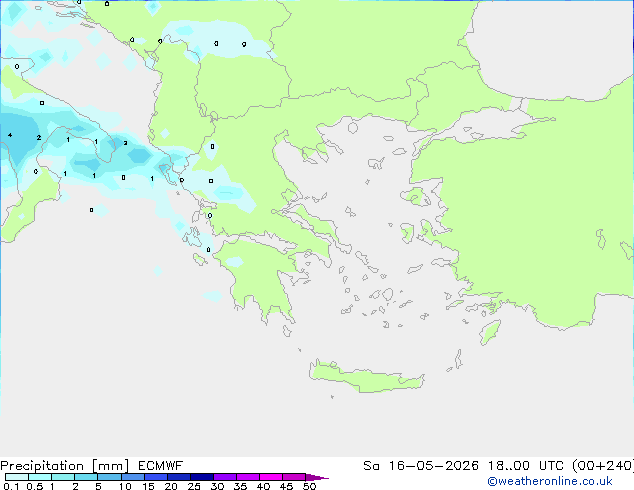Screen dimensions: 634x490
Task: Click the '0.1' legend value label
Action: (x=11, y=486)
